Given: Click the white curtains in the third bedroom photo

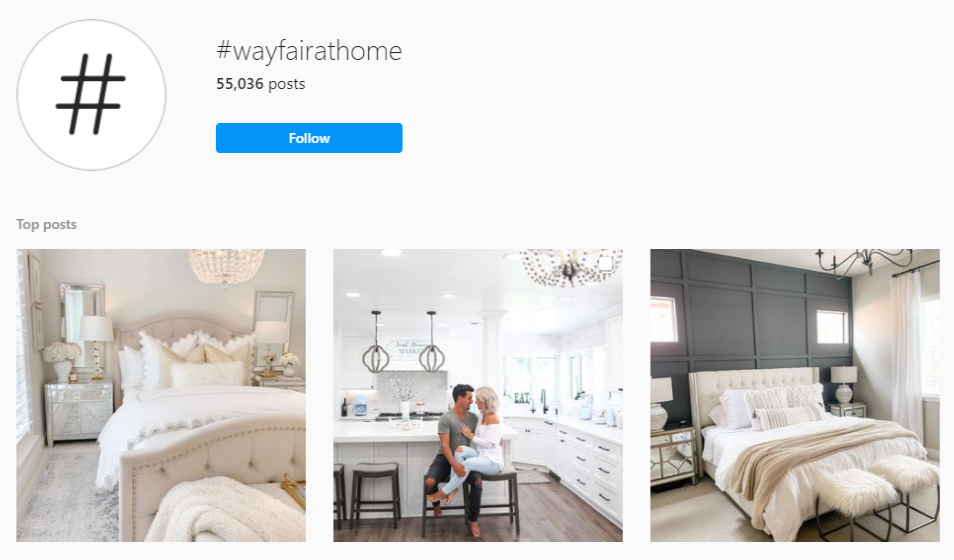Looking at the screenshot, I should tap(907, 353).
